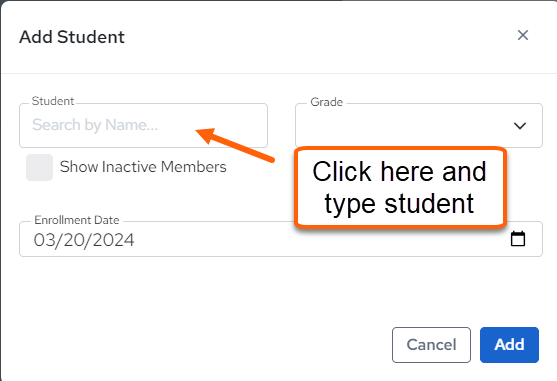
Task: Click empty area inside the Grade combo box
Action: [401, 126]
